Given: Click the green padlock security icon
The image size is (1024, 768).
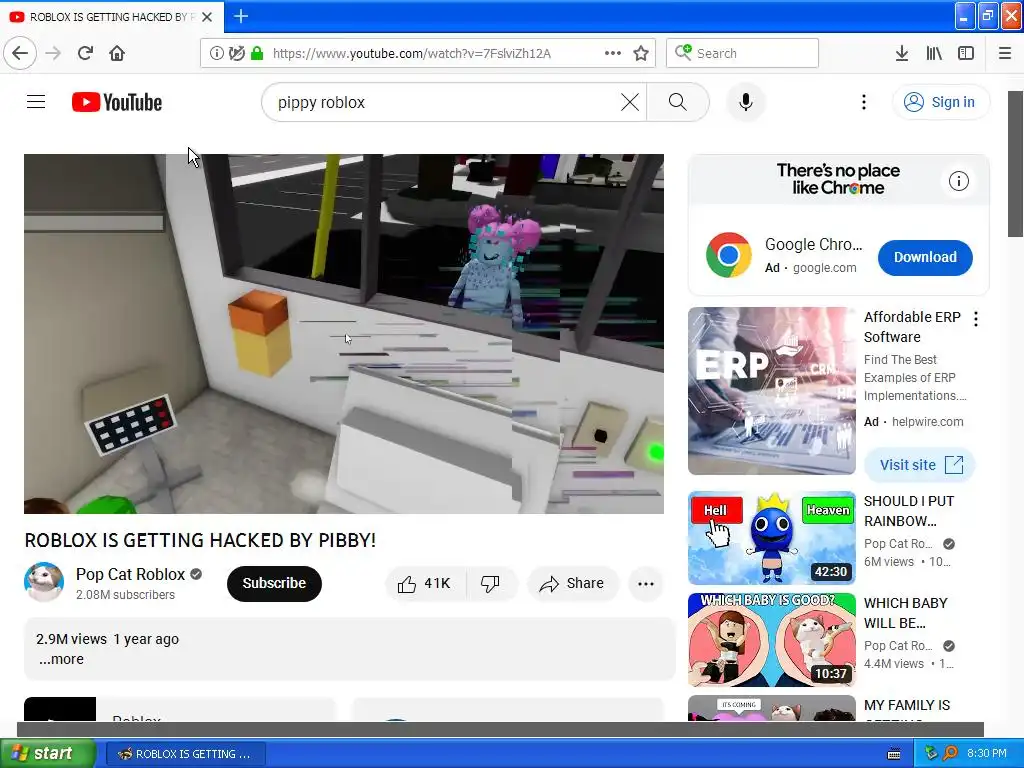Looking at the screenshot, I should pyautogui.click(x=257, y=53).
